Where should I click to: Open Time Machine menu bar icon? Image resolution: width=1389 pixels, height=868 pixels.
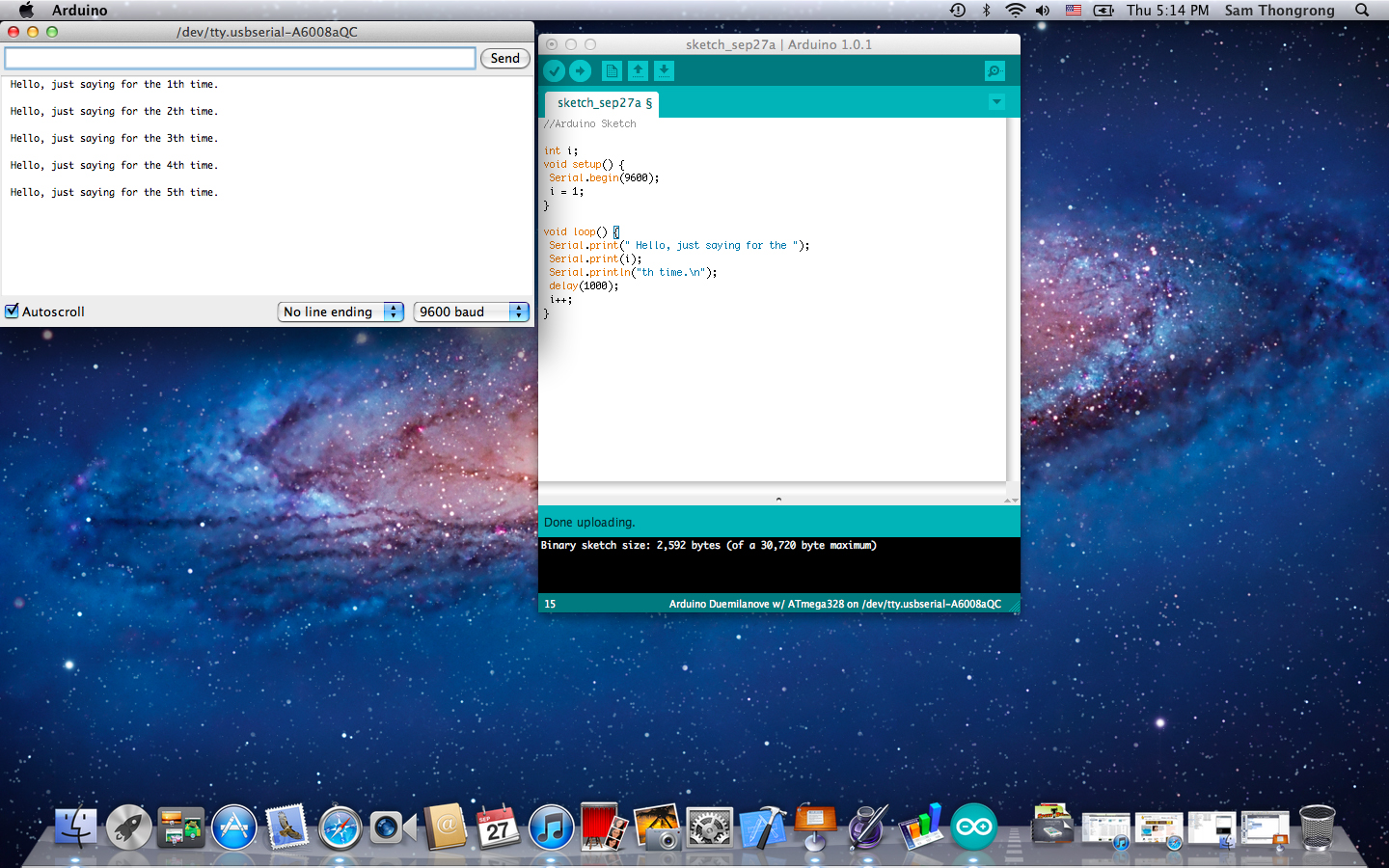(957, 11)
